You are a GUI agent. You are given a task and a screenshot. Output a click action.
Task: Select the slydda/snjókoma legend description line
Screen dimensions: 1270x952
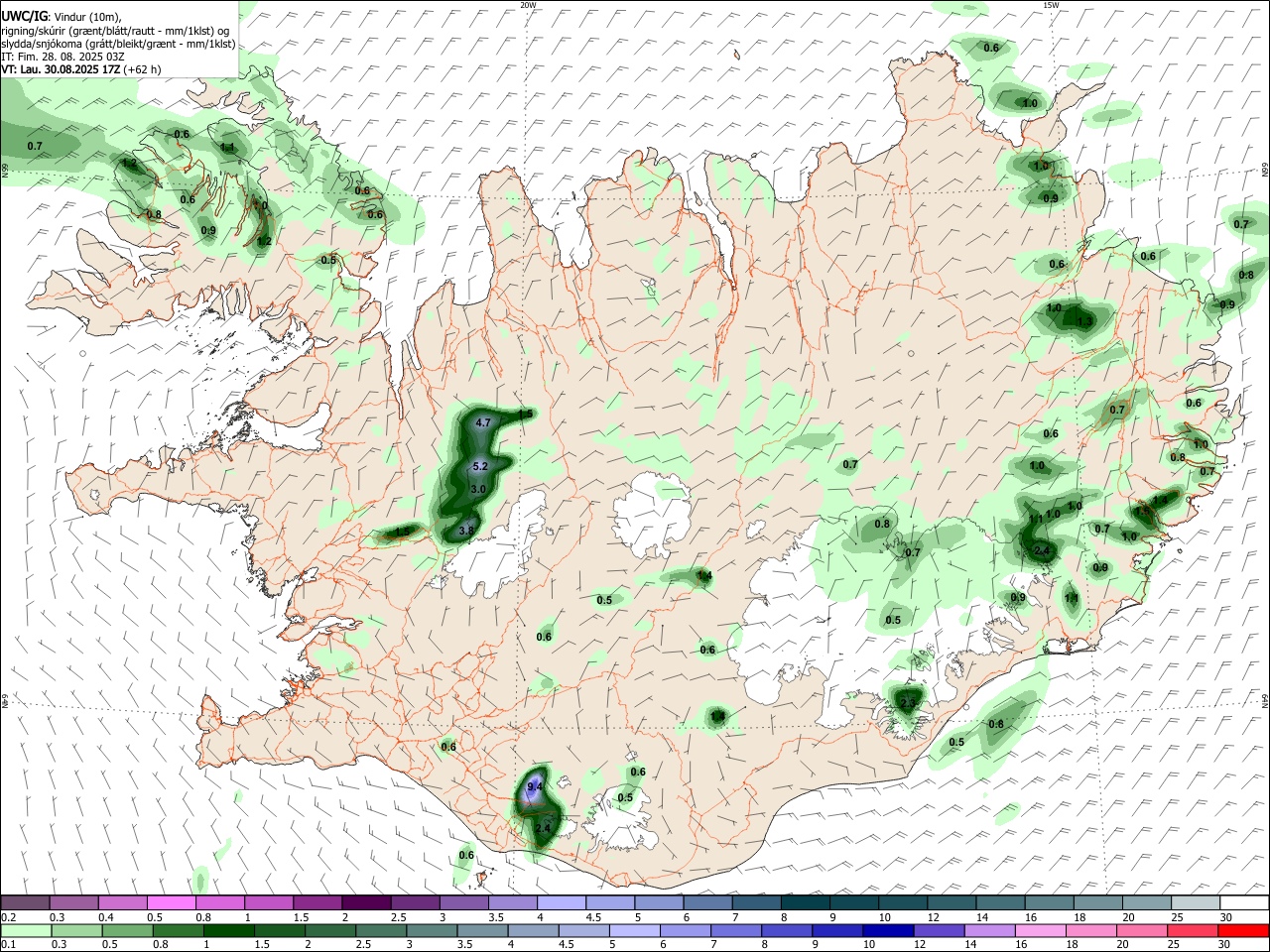click(118, 44)
